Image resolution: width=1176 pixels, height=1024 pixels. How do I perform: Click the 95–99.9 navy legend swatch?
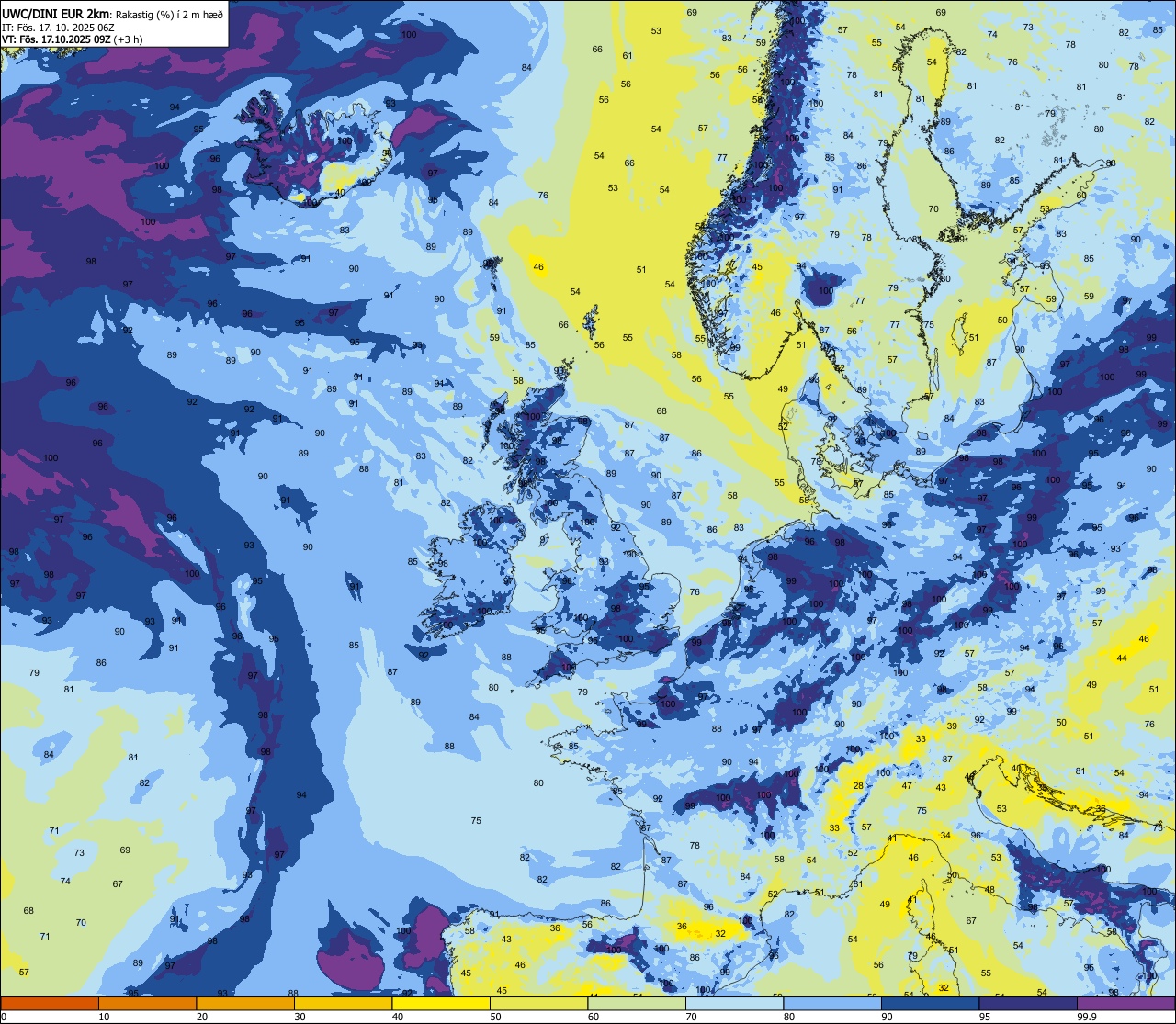[1028, 1003]
